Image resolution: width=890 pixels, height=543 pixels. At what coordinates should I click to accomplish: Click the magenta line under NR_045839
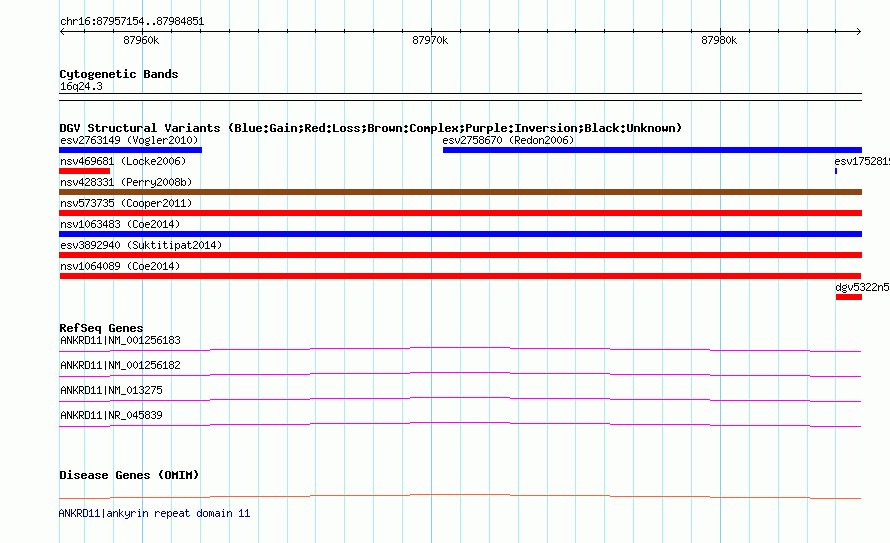(x=460, y=424)
